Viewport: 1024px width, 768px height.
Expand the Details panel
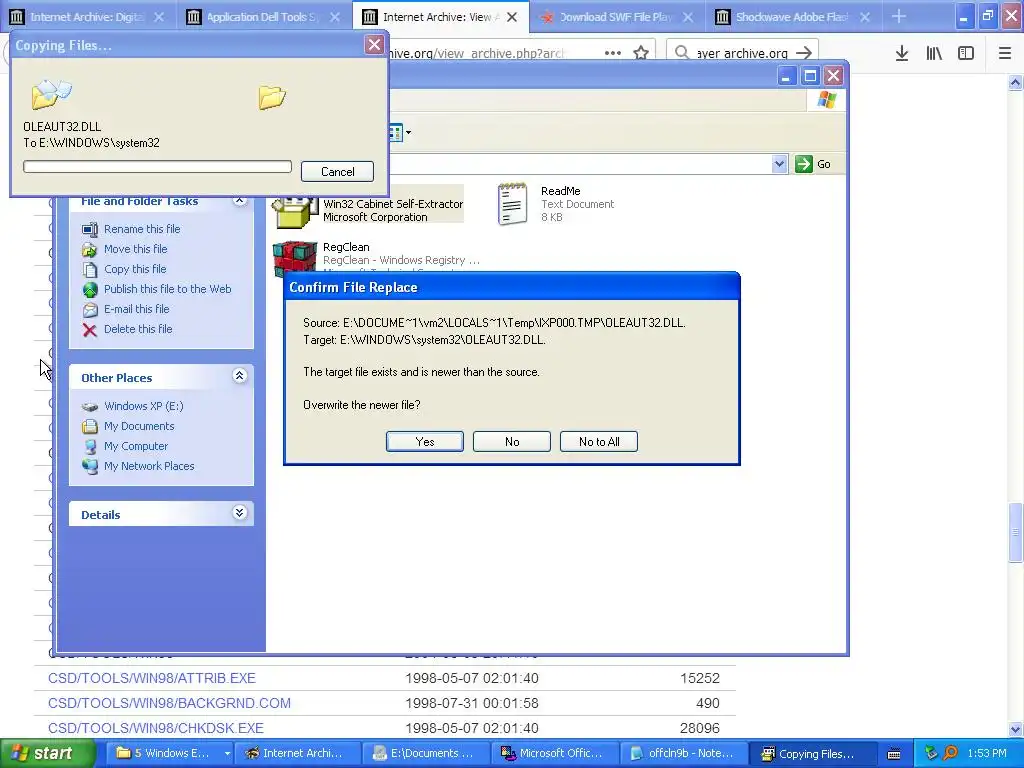[240, 513]
